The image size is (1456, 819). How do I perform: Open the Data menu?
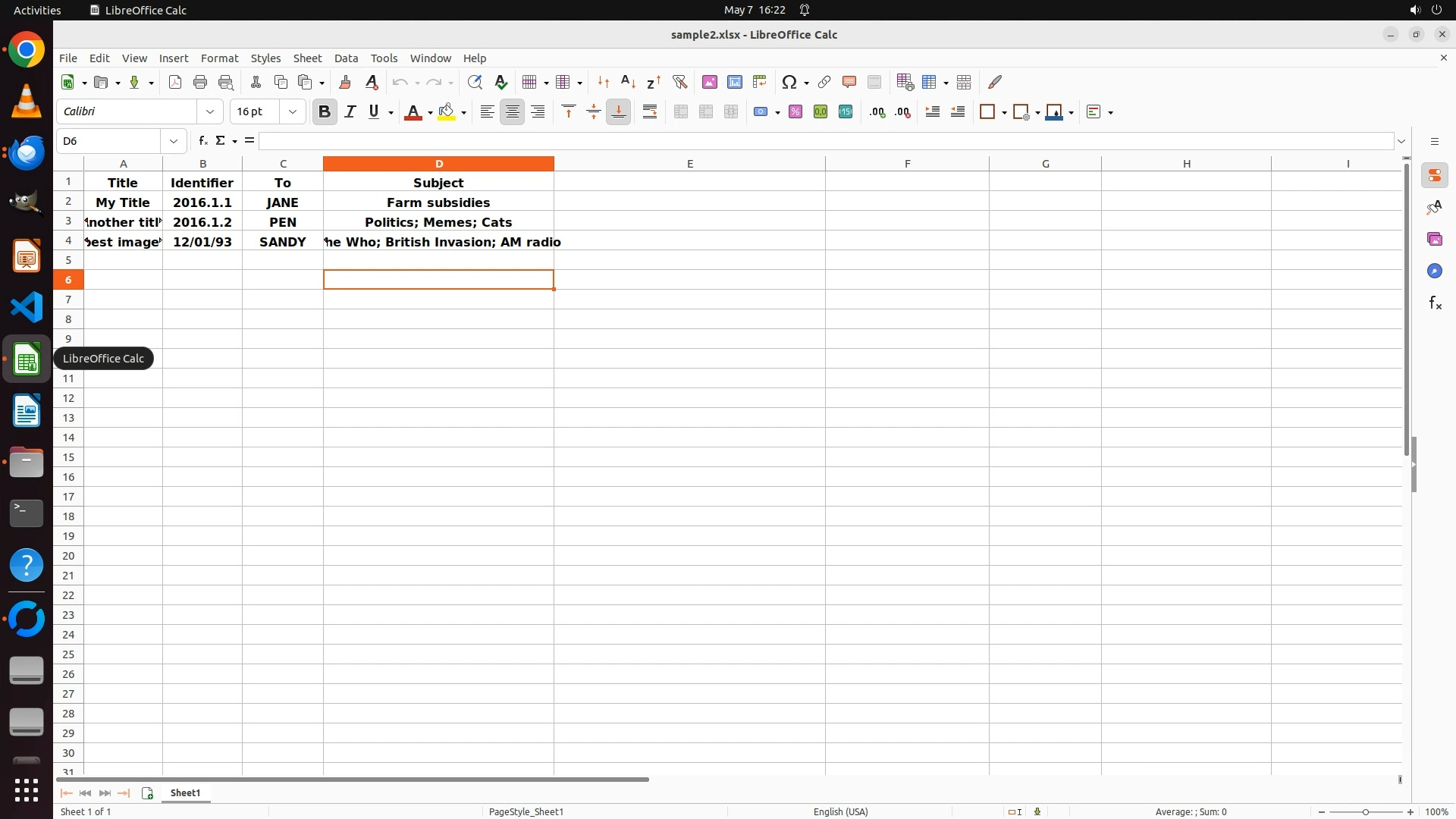pyautogui.click(x=346, y=58)
